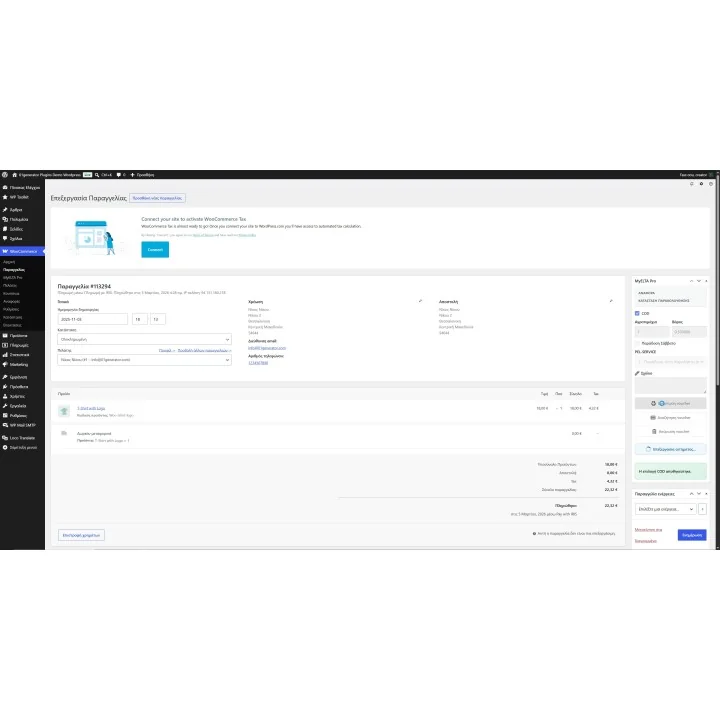720x720 pixels.
Task: Click the order date input field
Action: pyautogui.click(x=93, y=319)
